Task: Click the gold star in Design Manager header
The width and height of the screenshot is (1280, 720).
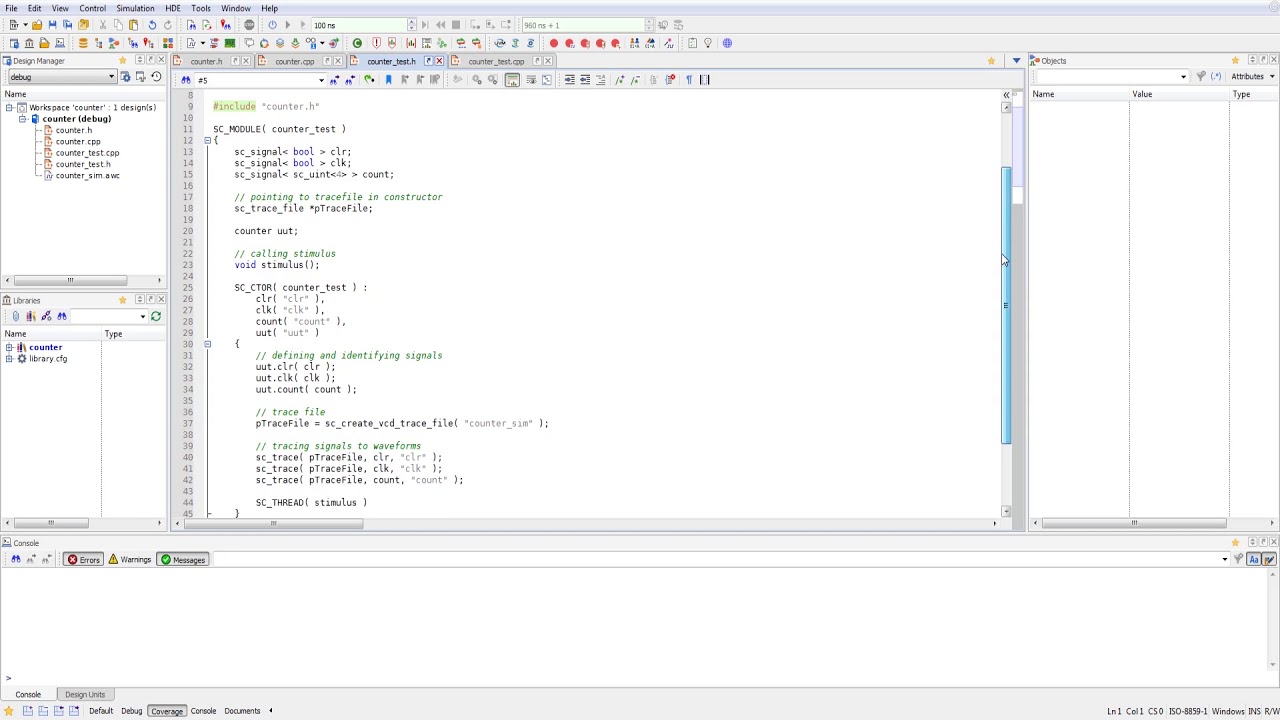Action: tap(122, 61)
